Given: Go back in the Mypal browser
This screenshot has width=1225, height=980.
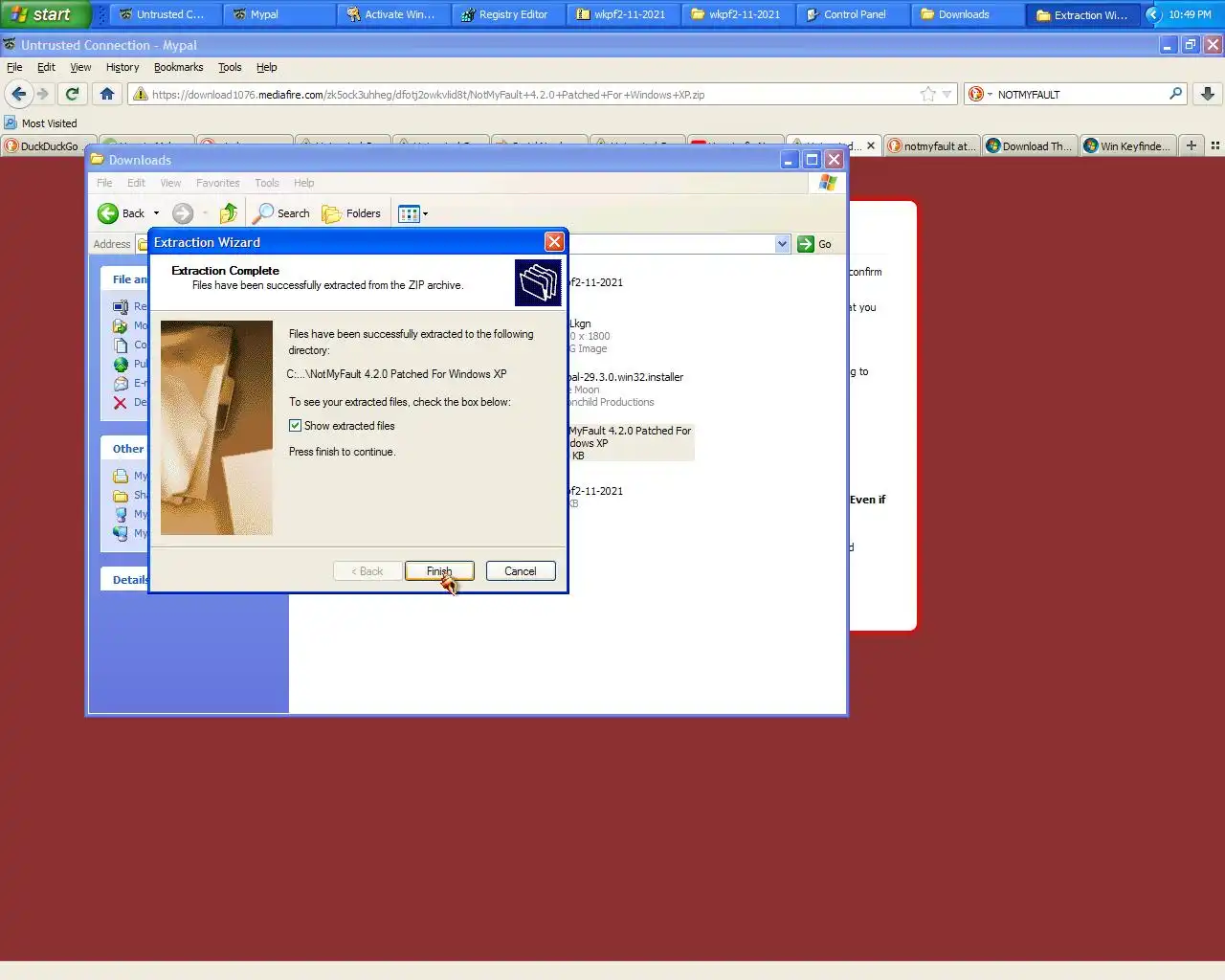Looking at the screenshot, I should (x=19, y=94).
